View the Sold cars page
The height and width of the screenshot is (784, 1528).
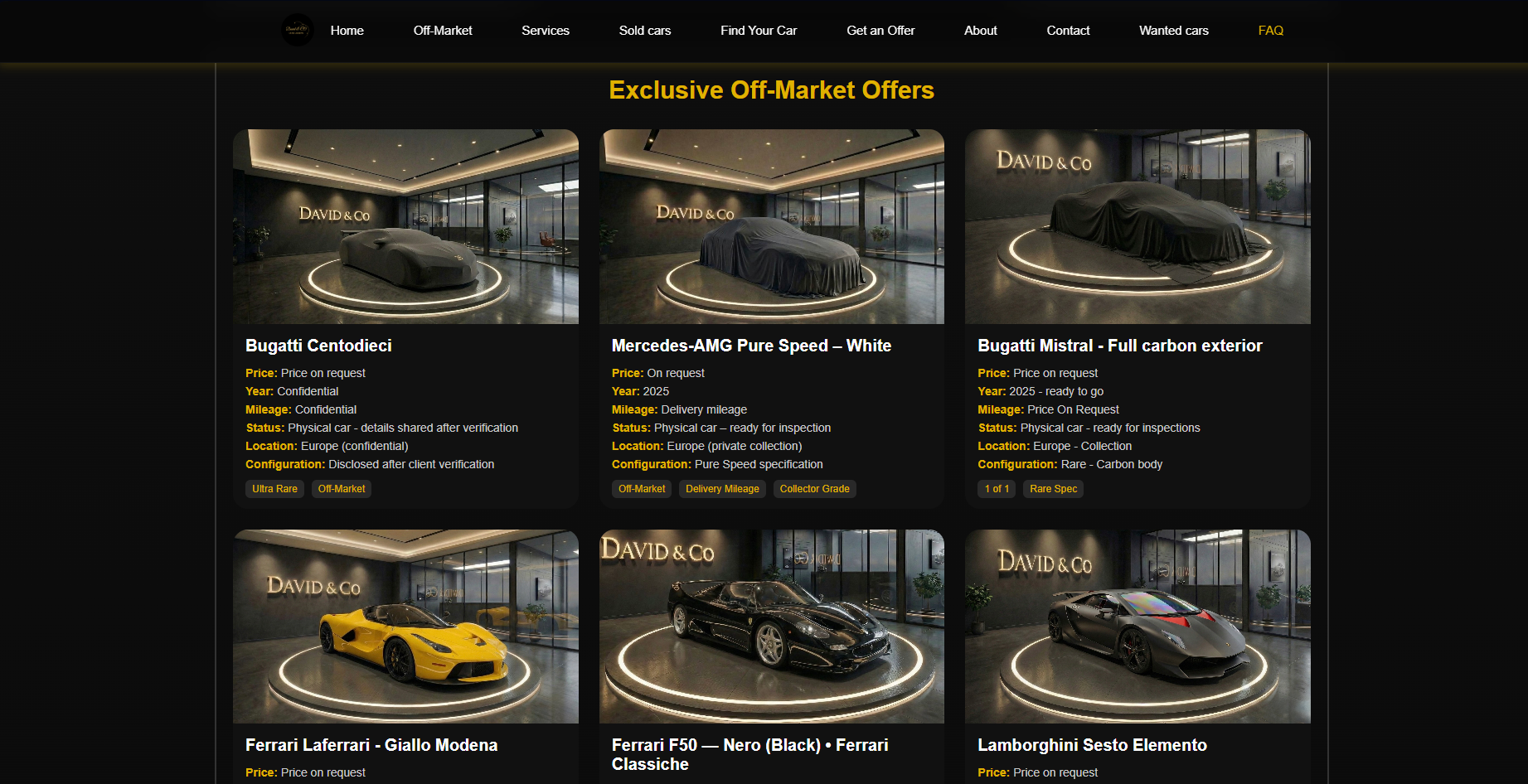[644, 31]
